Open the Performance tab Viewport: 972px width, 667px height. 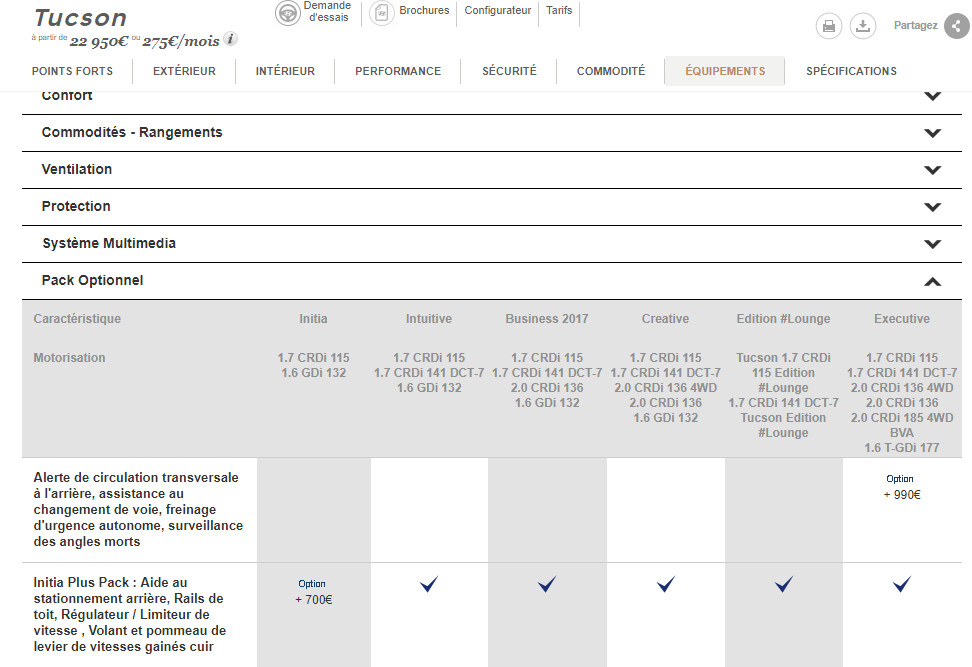pos(398,71)
